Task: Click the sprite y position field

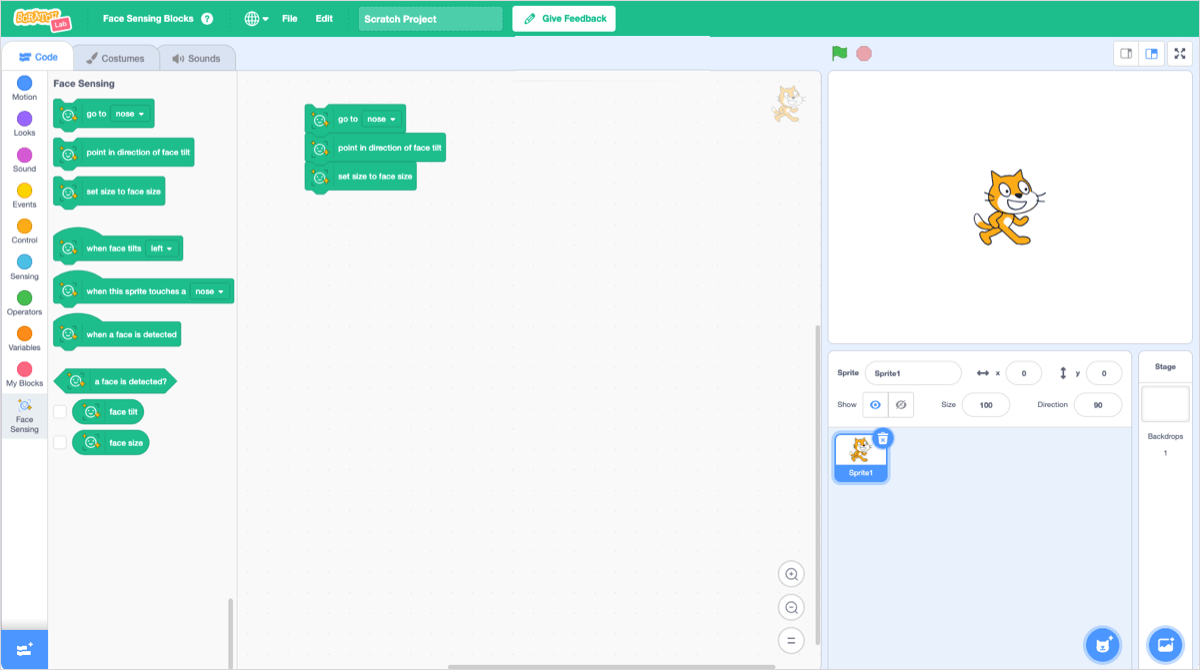Action: pyautogui.click(x=1104, y=373)
